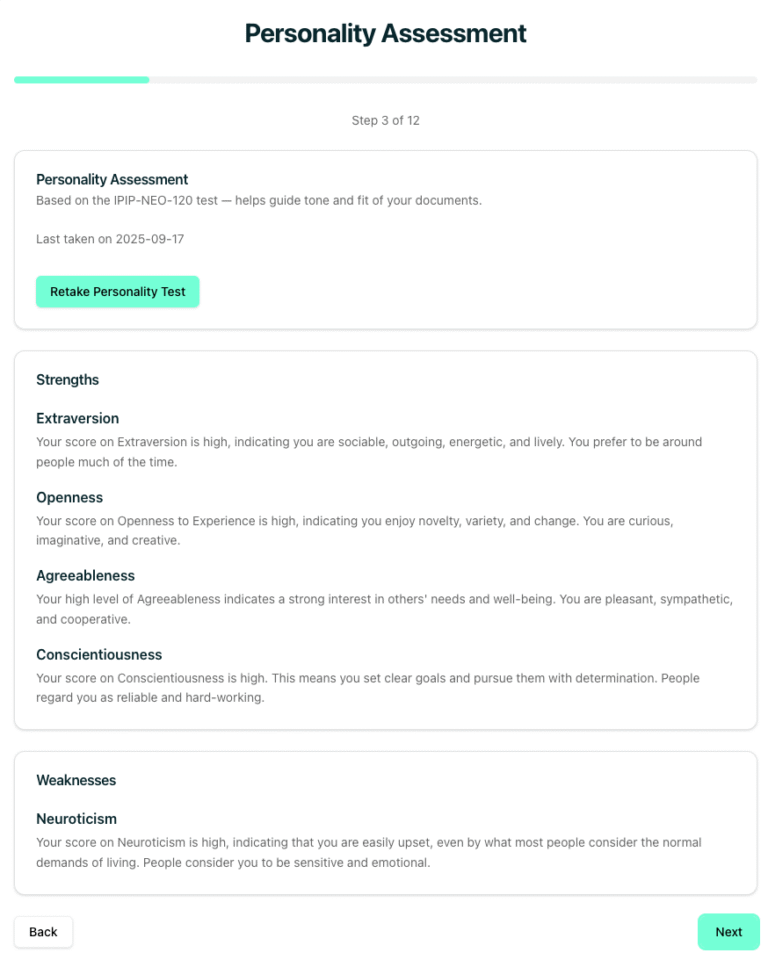Go to the next step with Next
This screenshot has height=960, width=768.
(x=728, y=932)
